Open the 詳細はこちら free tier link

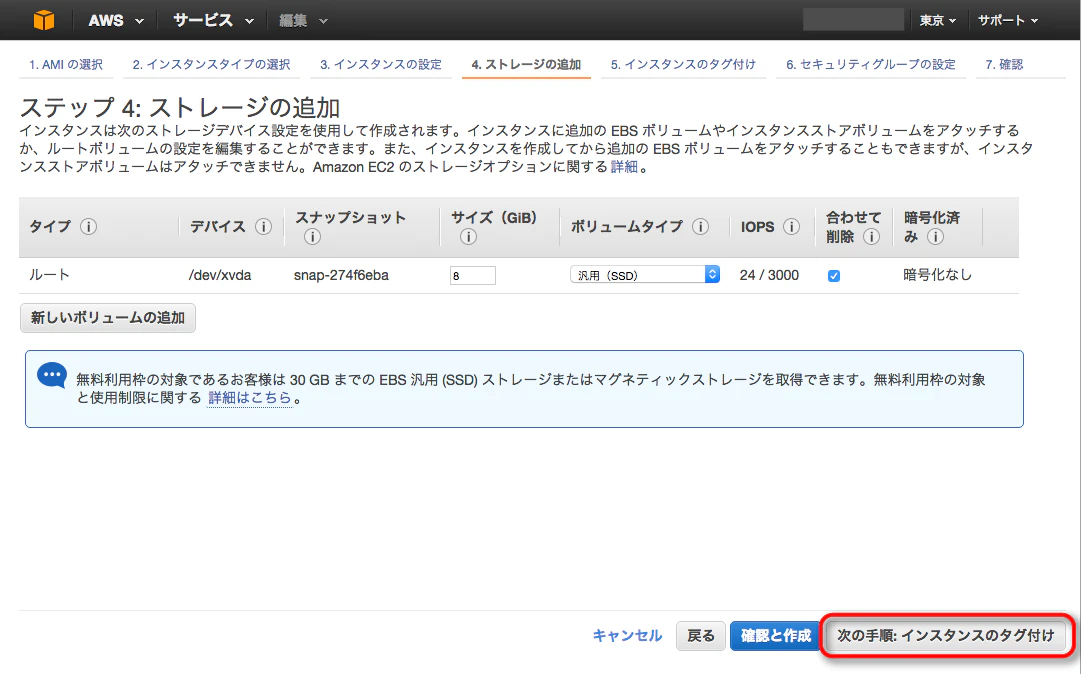[250, 398]
